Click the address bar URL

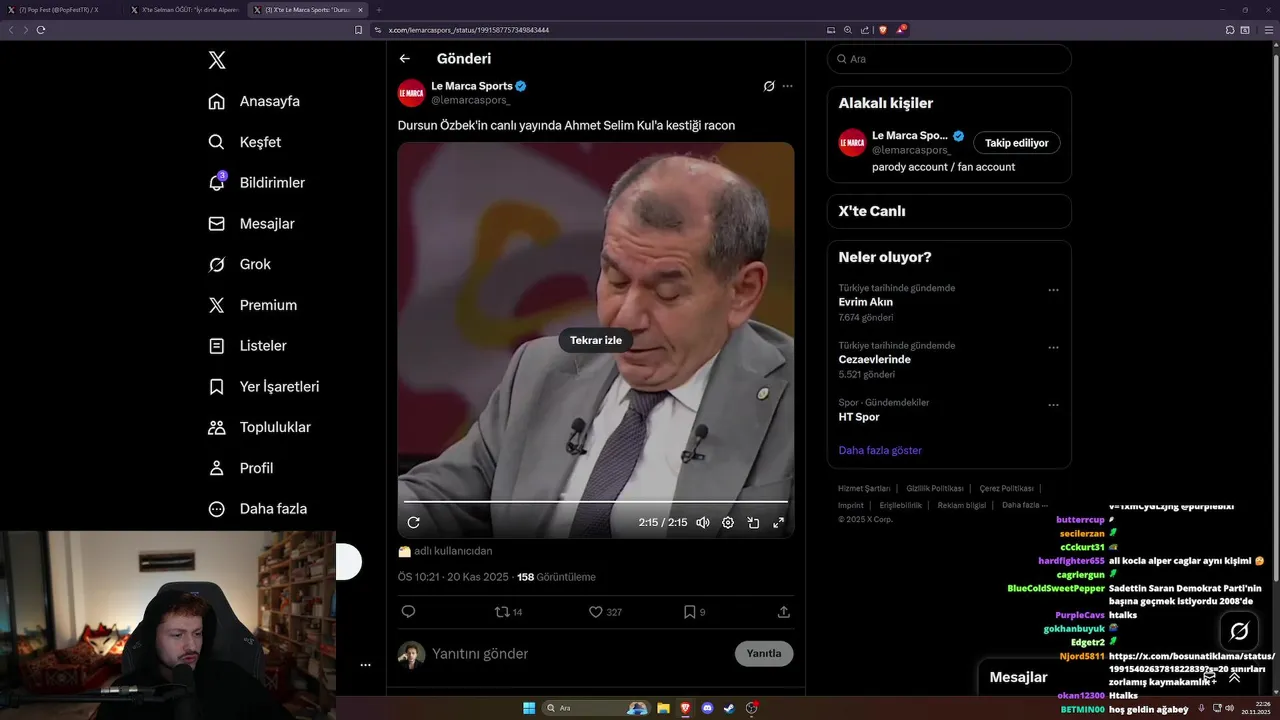coord(469,30)
